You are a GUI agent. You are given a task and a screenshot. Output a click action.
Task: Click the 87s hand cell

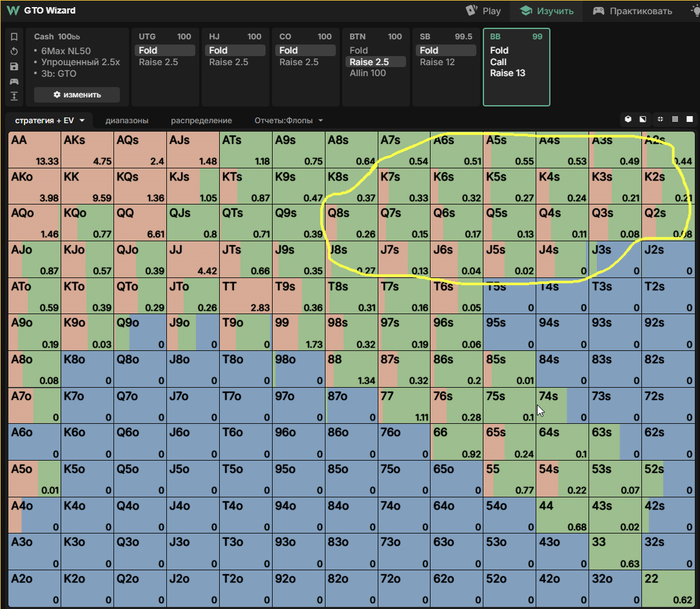[404, 369]
